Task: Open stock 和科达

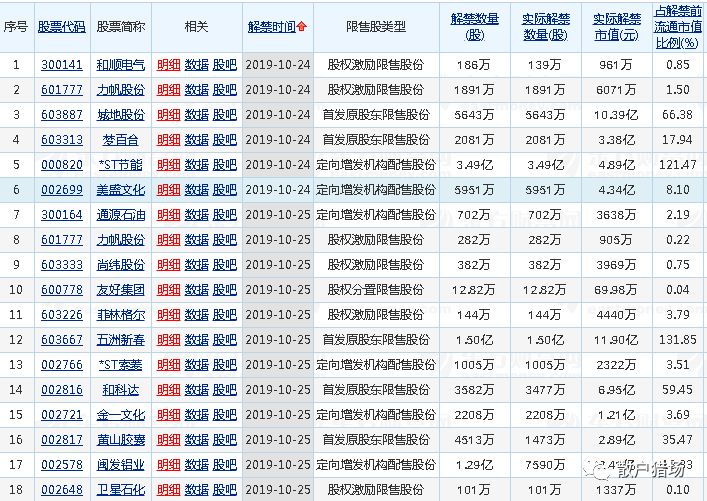Action: tap(121, 390)
